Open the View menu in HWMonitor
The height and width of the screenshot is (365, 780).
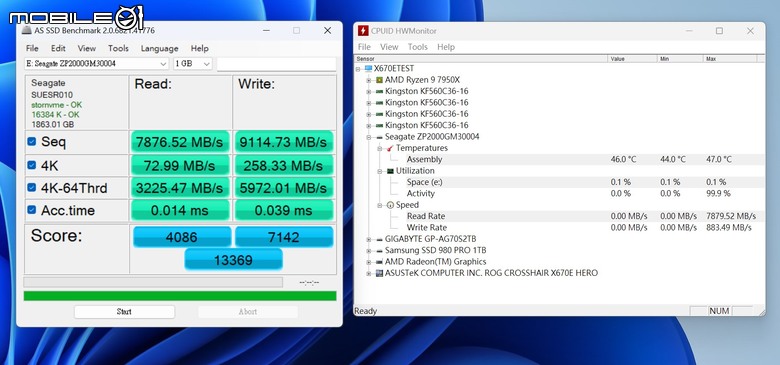point(389,47)
